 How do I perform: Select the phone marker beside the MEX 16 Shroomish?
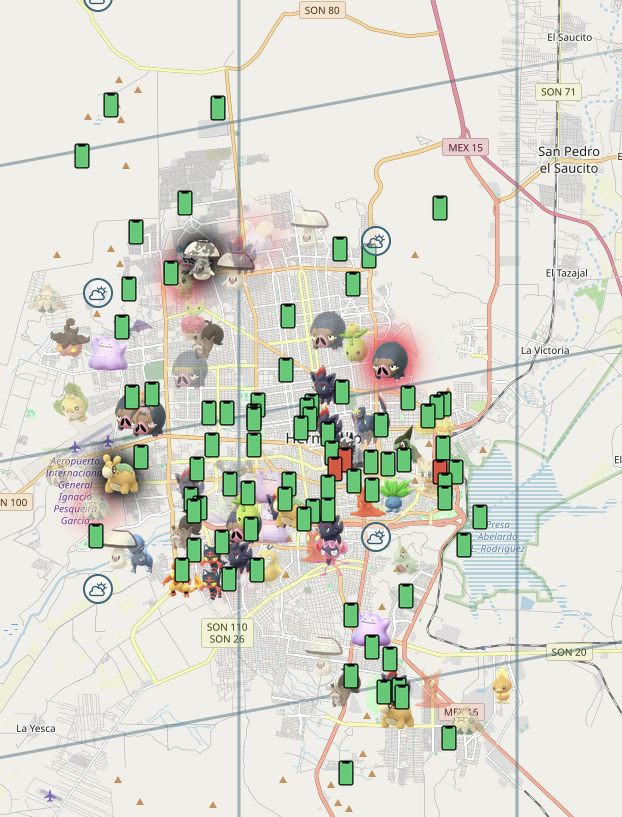pyautogui.click(x=449, y=738)
